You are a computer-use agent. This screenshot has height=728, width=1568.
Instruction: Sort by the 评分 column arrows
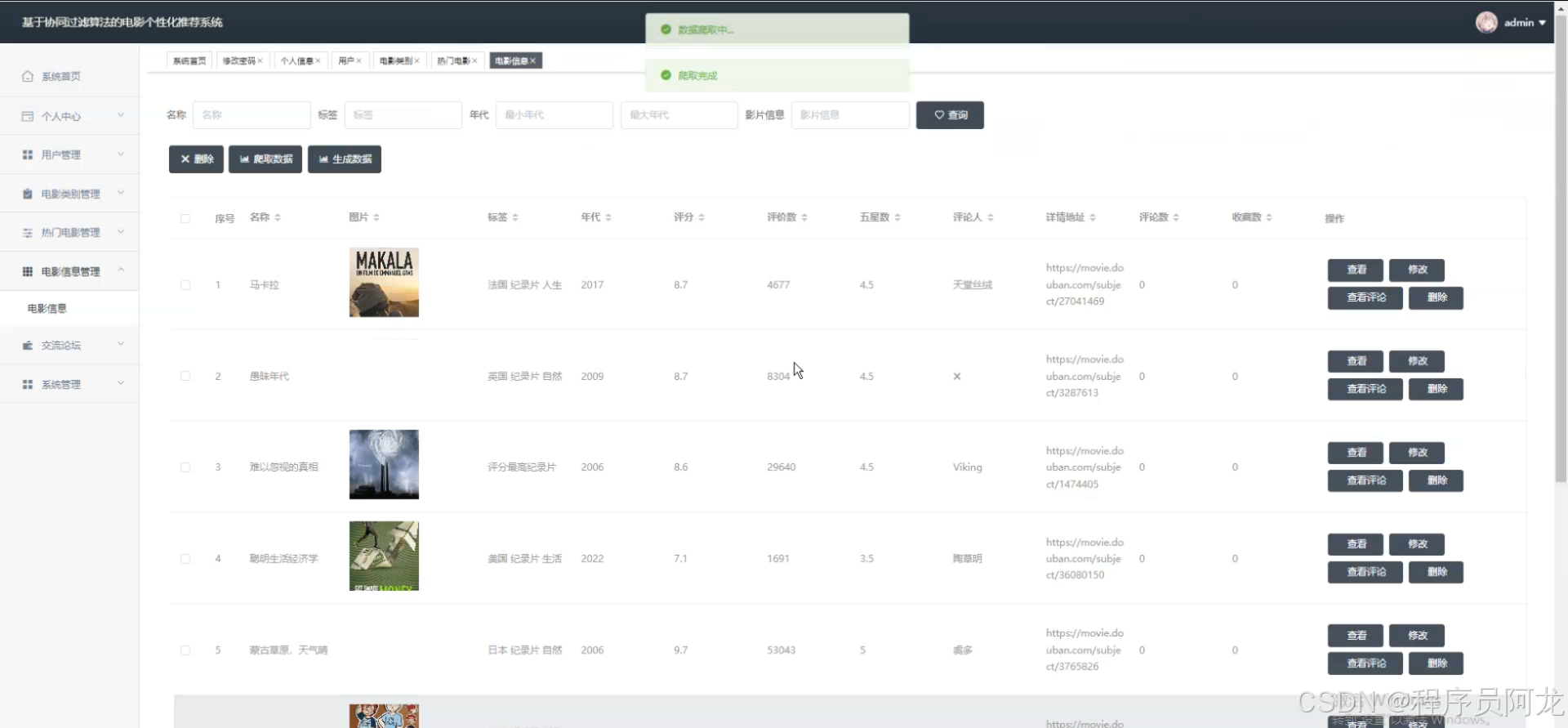coord(702,217)
